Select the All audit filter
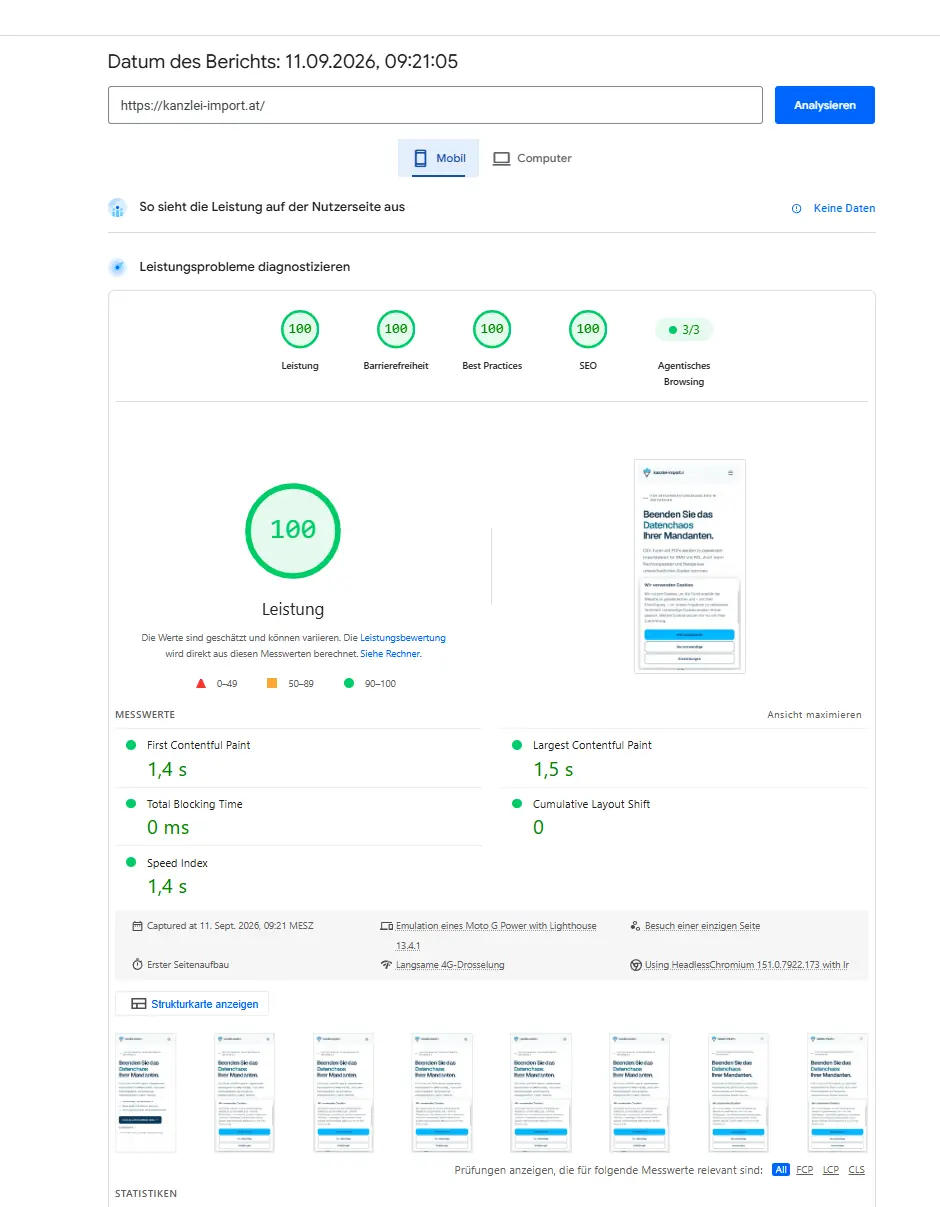This screenshot has height=1207, width=940. coord(781,1170)
